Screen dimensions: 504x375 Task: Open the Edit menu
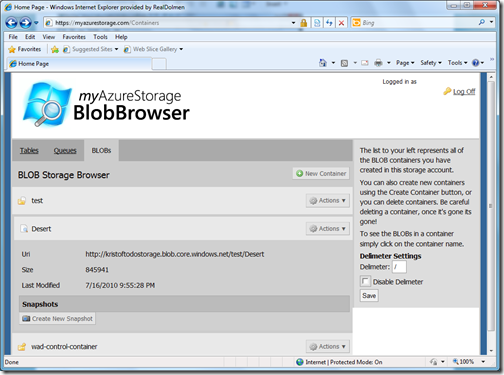[x=30, y=37]
